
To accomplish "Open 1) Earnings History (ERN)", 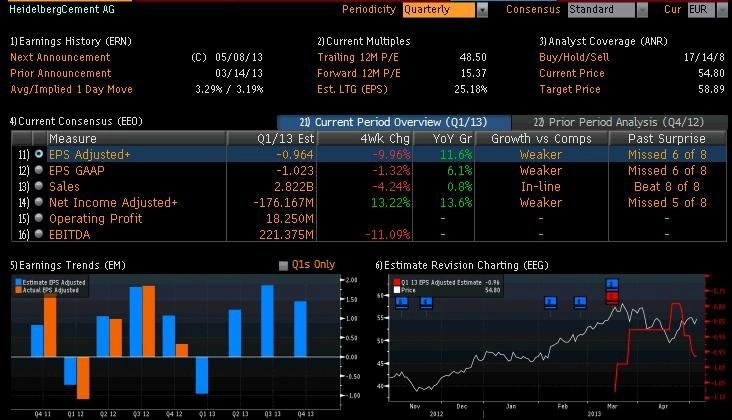I will pyautogui.click(x=71, y=42).
